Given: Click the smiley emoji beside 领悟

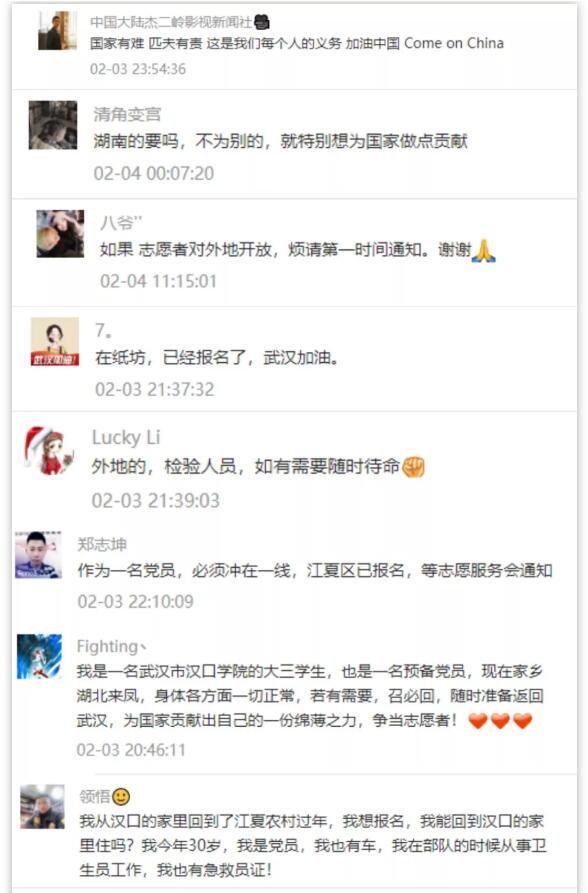Looking at the screenshot, I should [x=121, y=796].
